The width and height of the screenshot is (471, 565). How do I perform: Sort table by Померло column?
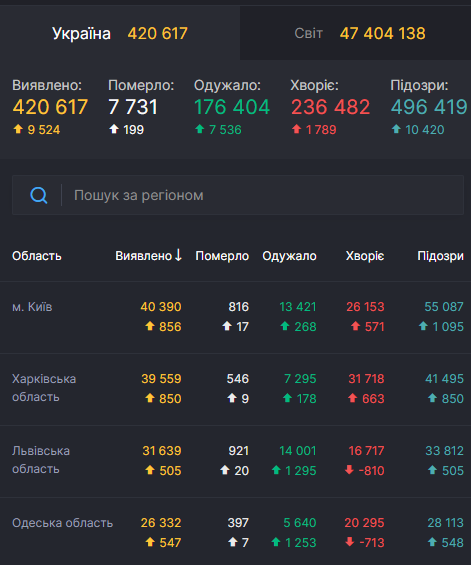coord(222,256)
